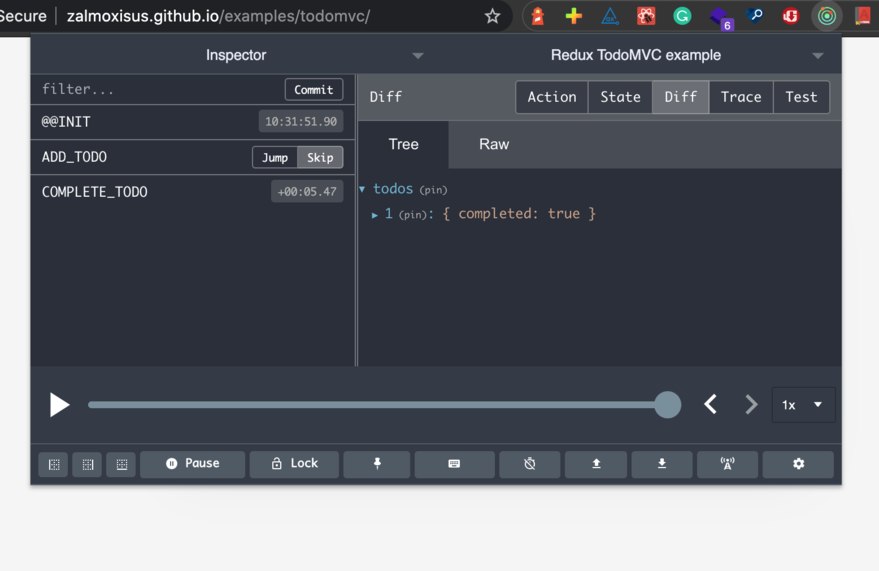Click the pin icon to persist state

[x=377, y=464]
